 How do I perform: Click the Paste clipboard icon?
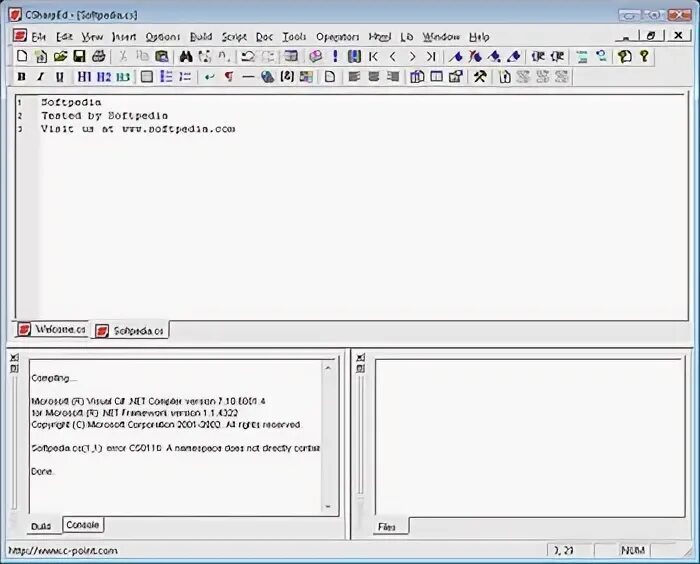click(162, 56)
